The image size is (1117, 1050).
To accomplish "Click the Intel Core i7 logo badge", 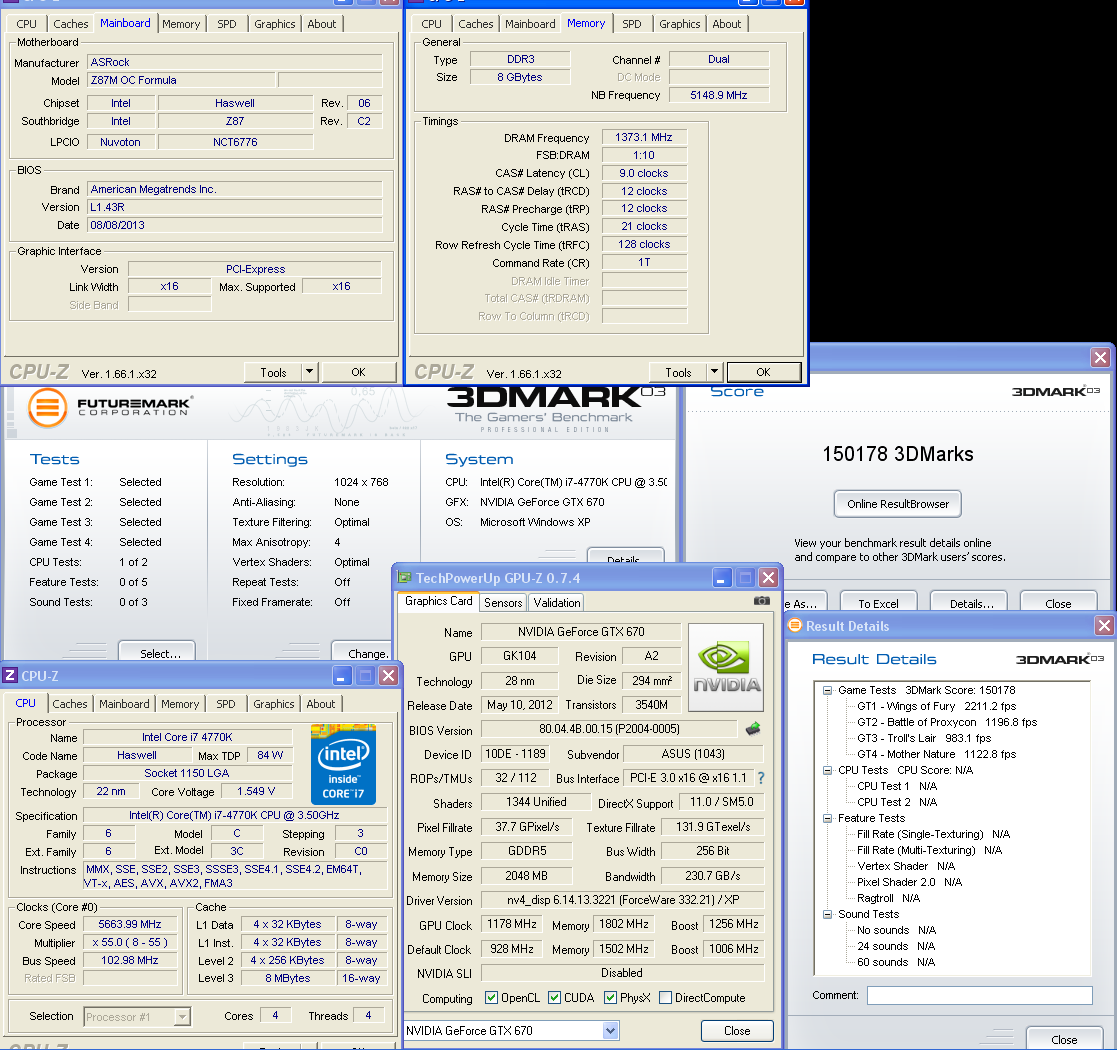I will coord(343,764).
